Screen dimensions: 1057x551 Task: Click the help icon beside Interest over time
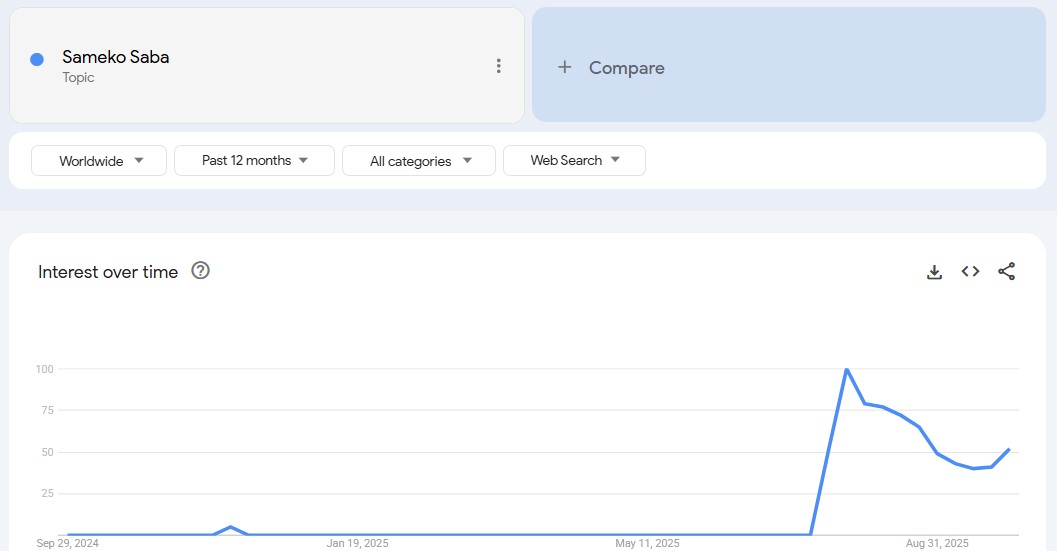point(200,271)
